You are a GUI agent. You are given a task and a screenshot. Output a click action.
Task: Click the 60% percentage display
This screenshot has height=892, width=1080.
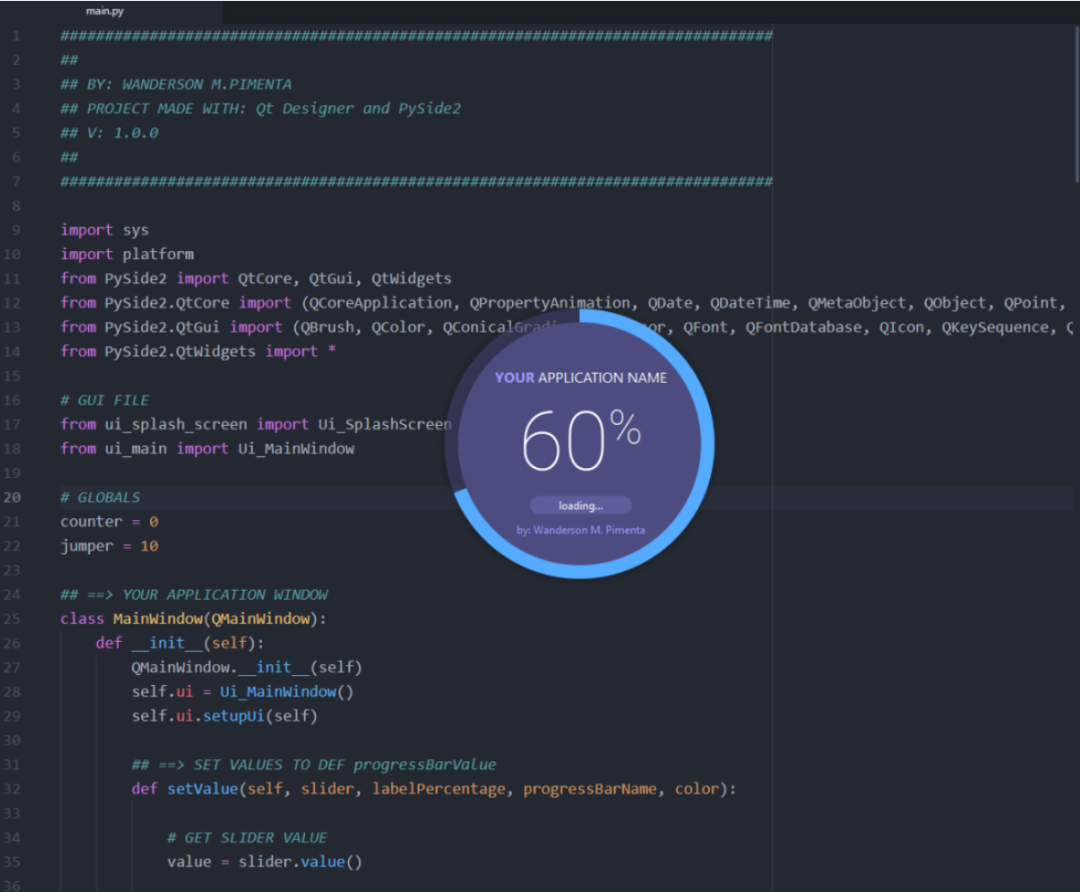click(x=580, y=440)
